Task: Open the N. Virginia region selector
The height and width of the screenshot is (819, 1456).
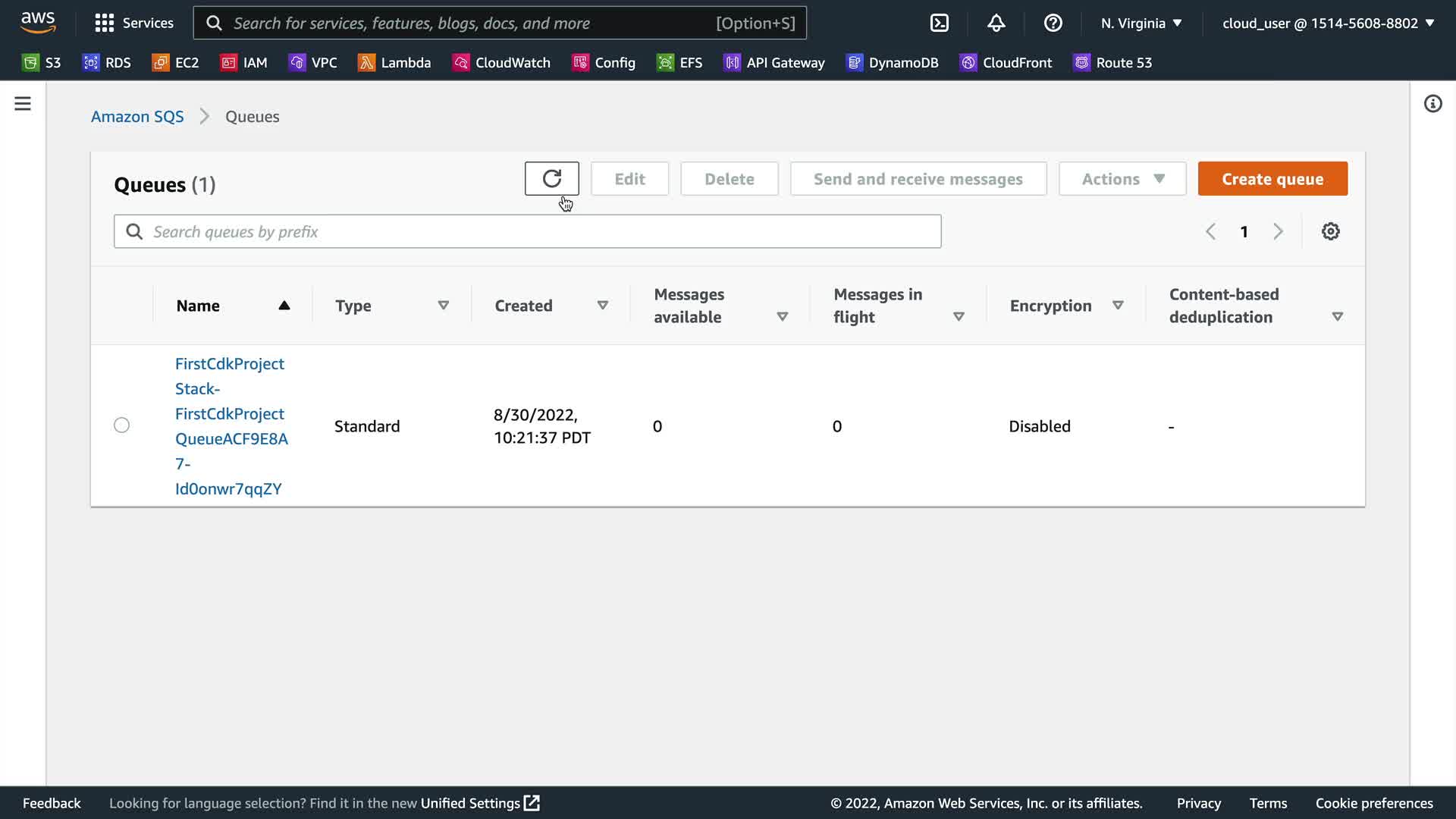Action: (x=1141, y=23)
